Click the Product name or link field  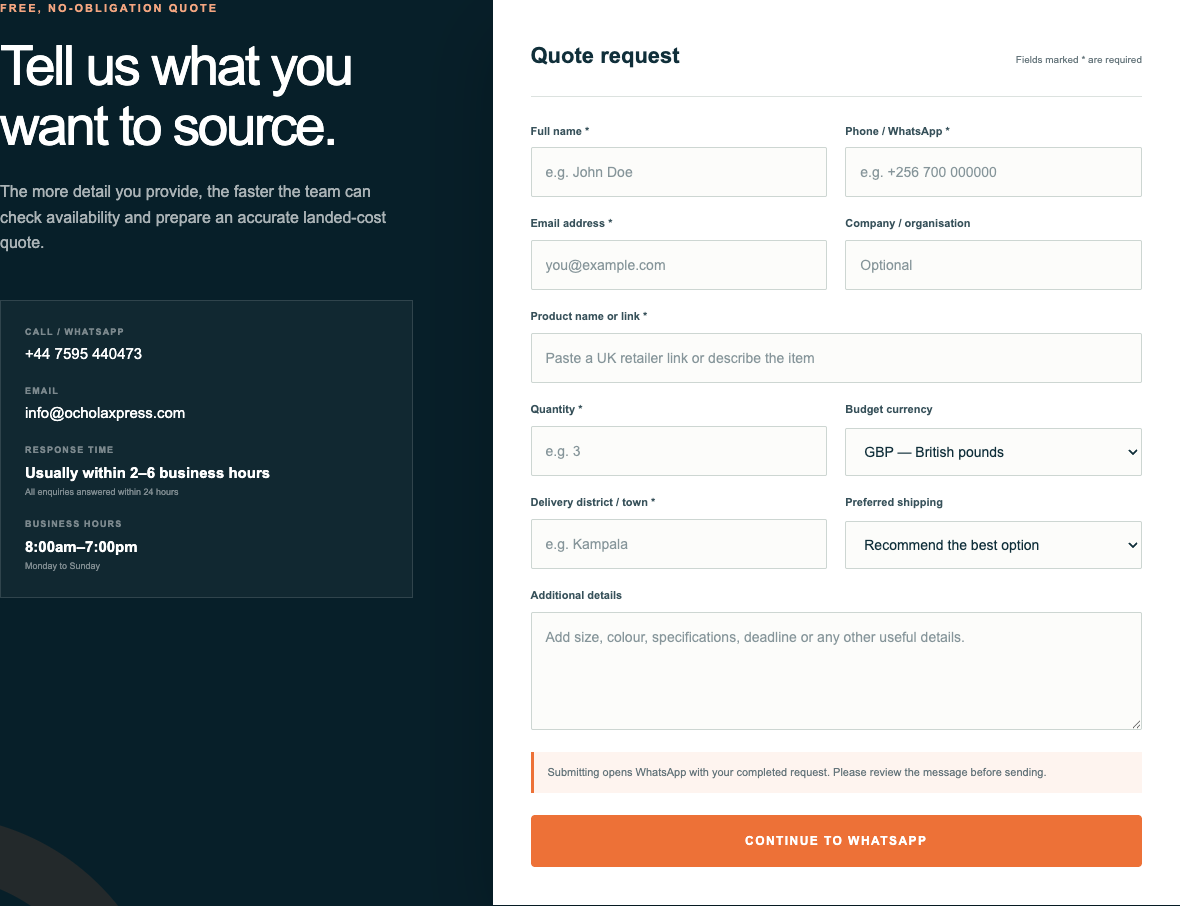[x=836, y=358]
